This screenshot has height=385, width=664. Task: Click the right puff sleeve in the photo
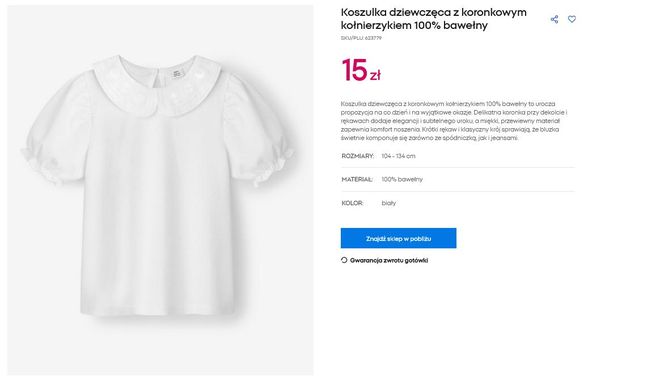coord(258,131)
